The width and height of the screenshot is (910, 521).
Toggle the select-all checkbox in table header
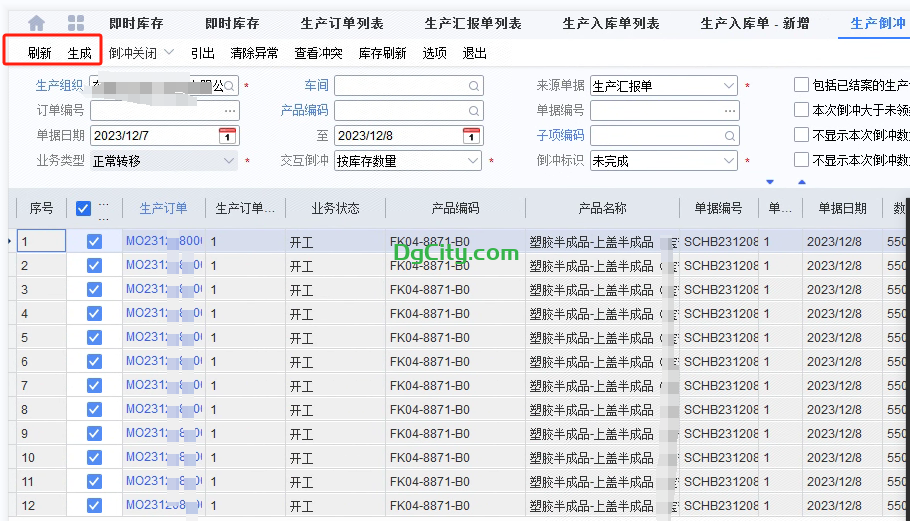pyautogui.click(x=84, y=208)
